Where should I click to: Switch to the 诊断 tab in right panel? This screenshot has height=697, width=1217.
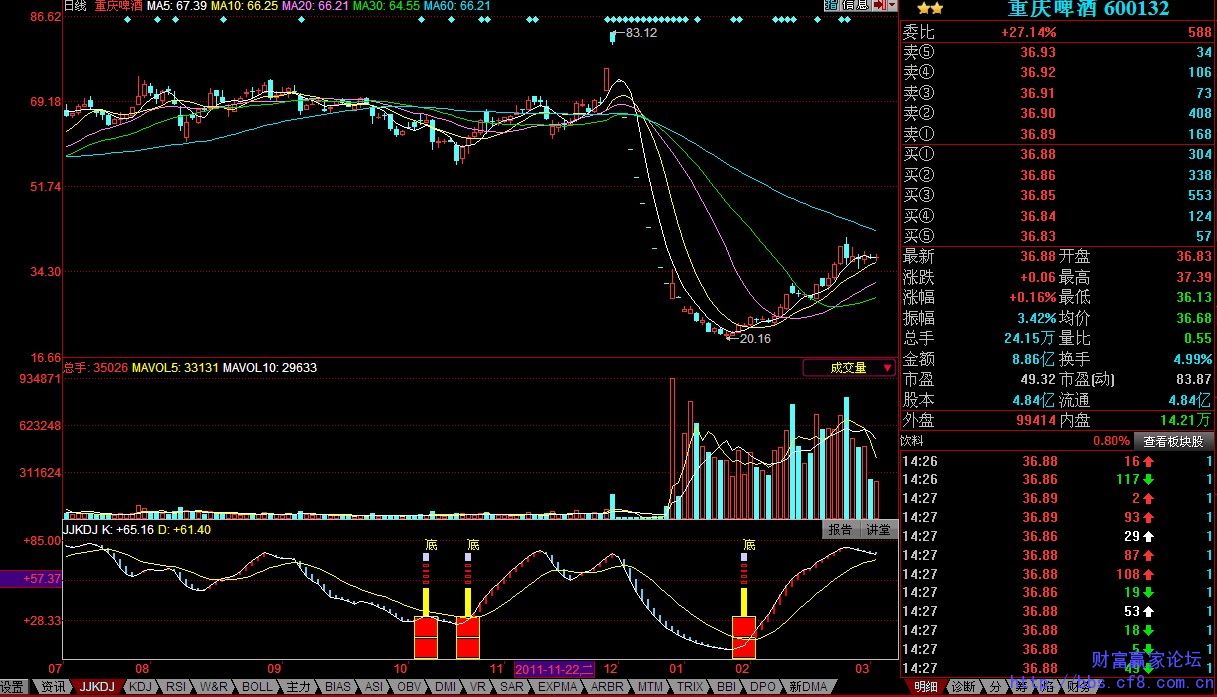click(962, 687)
